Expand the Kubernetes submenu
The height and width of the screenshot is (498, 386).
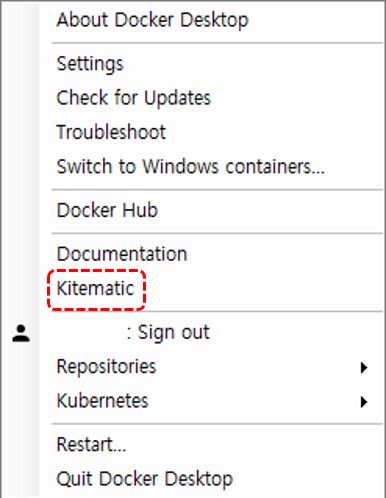coord(212,401)
